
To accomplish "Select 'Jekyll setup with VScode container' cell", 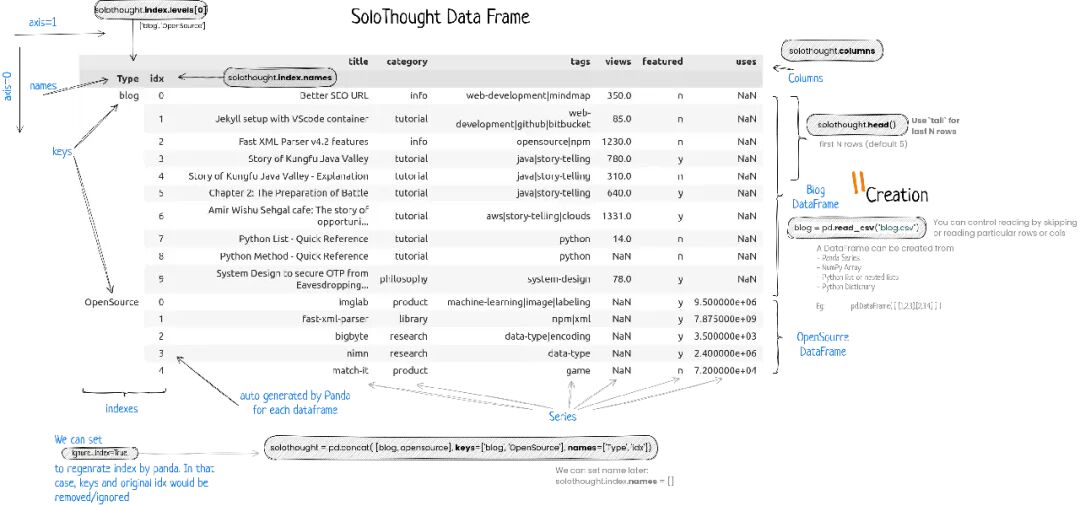I will coord(292,118).
